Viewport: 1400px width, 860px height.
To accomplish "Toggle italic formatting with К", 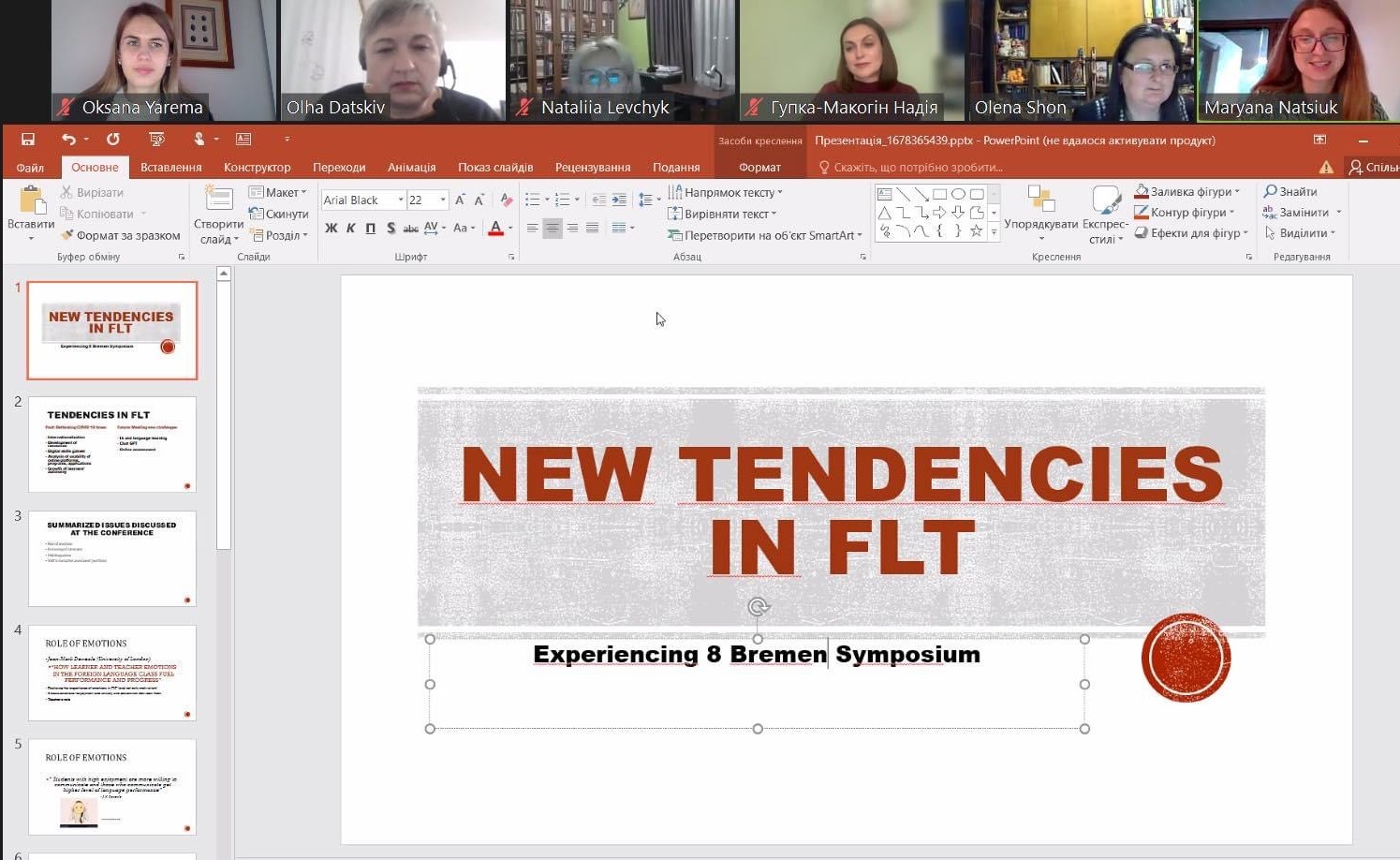I will [349, 228].
